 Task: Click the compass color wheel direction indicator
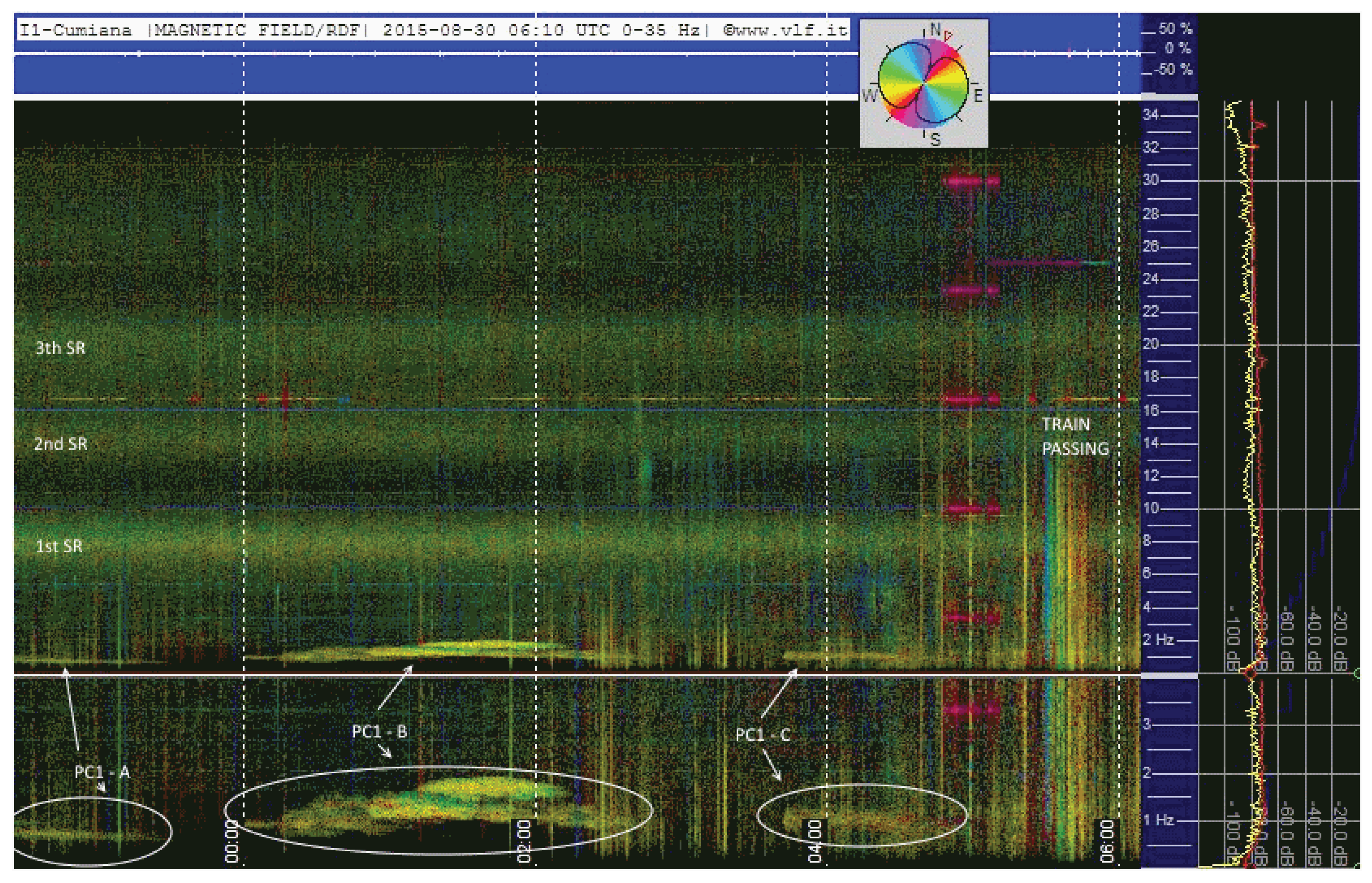click(x=923, y=83)
